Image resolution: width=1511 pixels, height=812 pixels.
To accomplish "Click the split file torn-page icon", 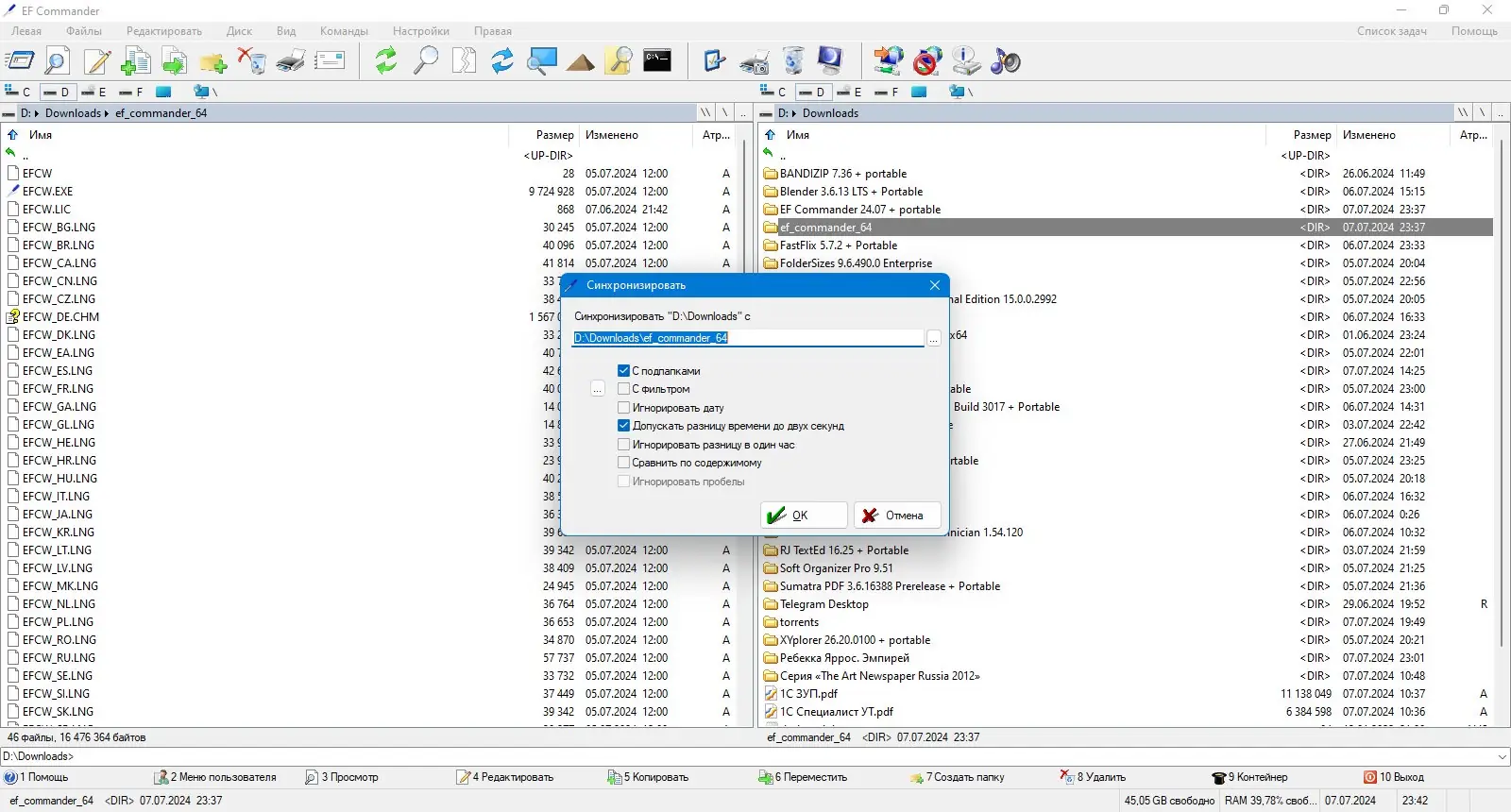I will click(x=464, y=61).
